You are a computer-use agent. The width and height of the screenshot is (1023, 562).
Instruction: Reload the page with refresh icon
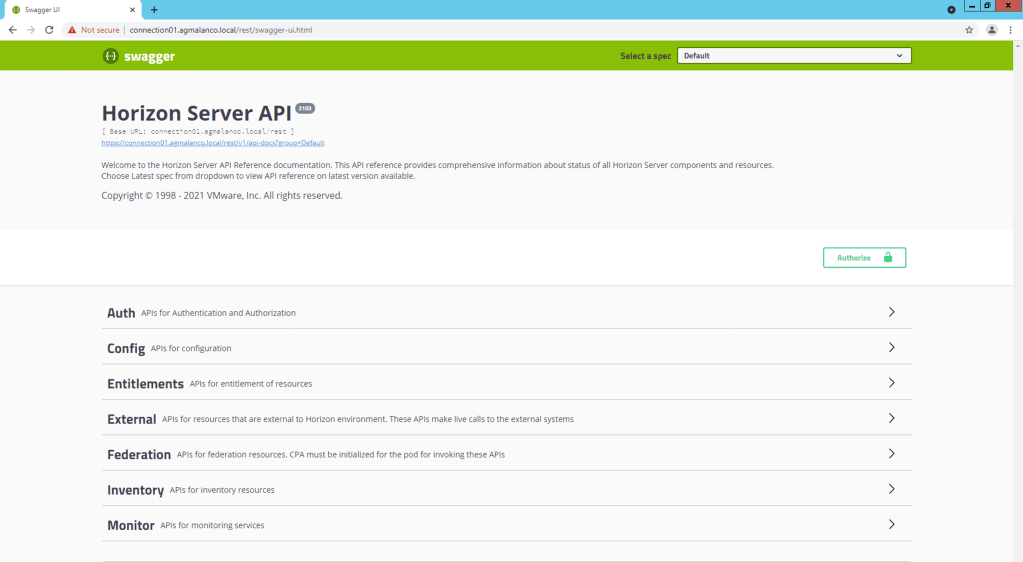(x=49, y=30)
